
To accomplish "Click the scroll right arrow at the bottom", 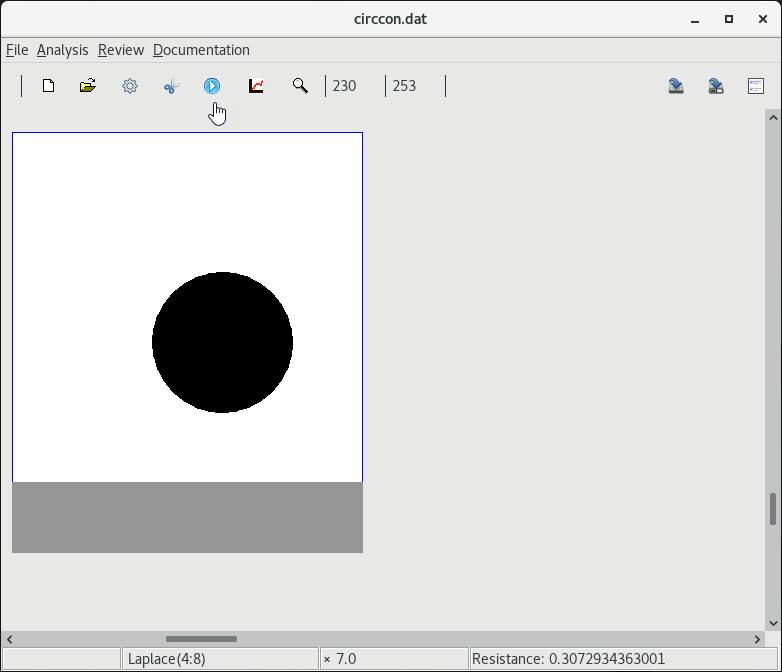I will tap(757, 639).
